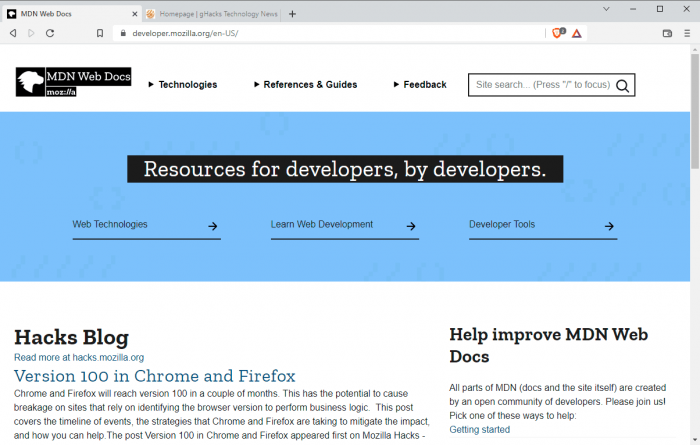Click the site search magnifier icon
The height and width of the screenshot is (445, 700).
click(622, 85)
